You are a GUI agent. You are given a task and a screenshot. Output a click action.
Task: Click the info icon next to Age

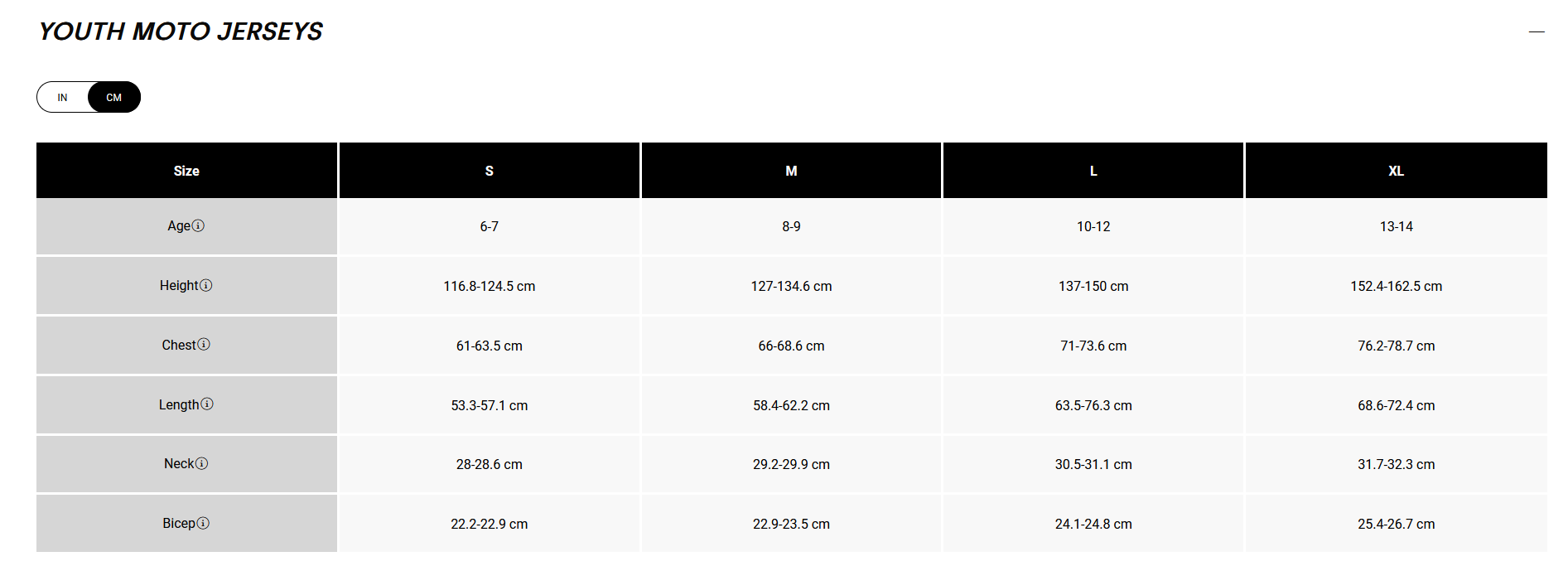click(198, 225)
